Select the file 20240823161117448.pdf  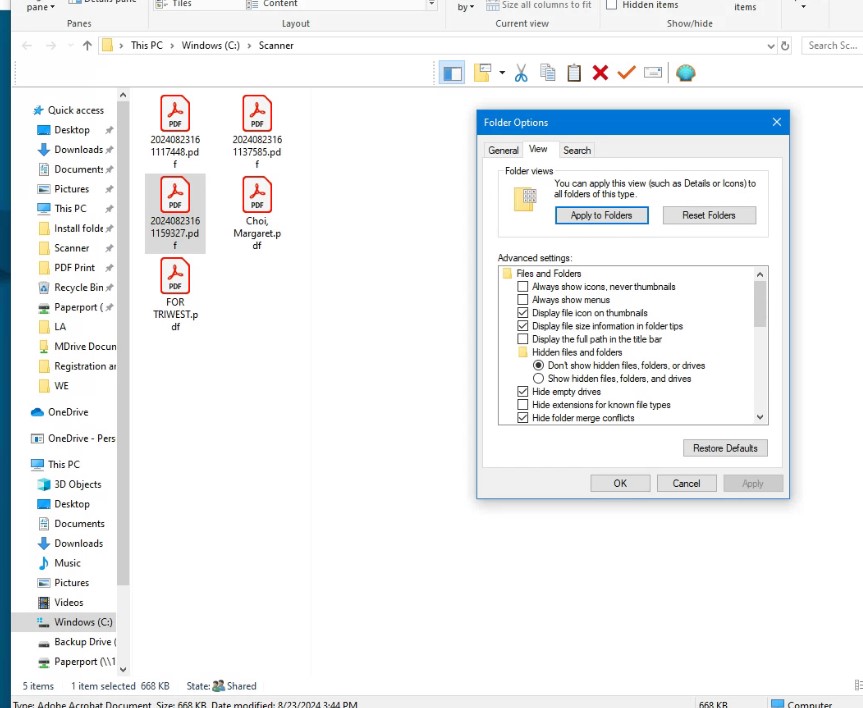coord(175,132)
